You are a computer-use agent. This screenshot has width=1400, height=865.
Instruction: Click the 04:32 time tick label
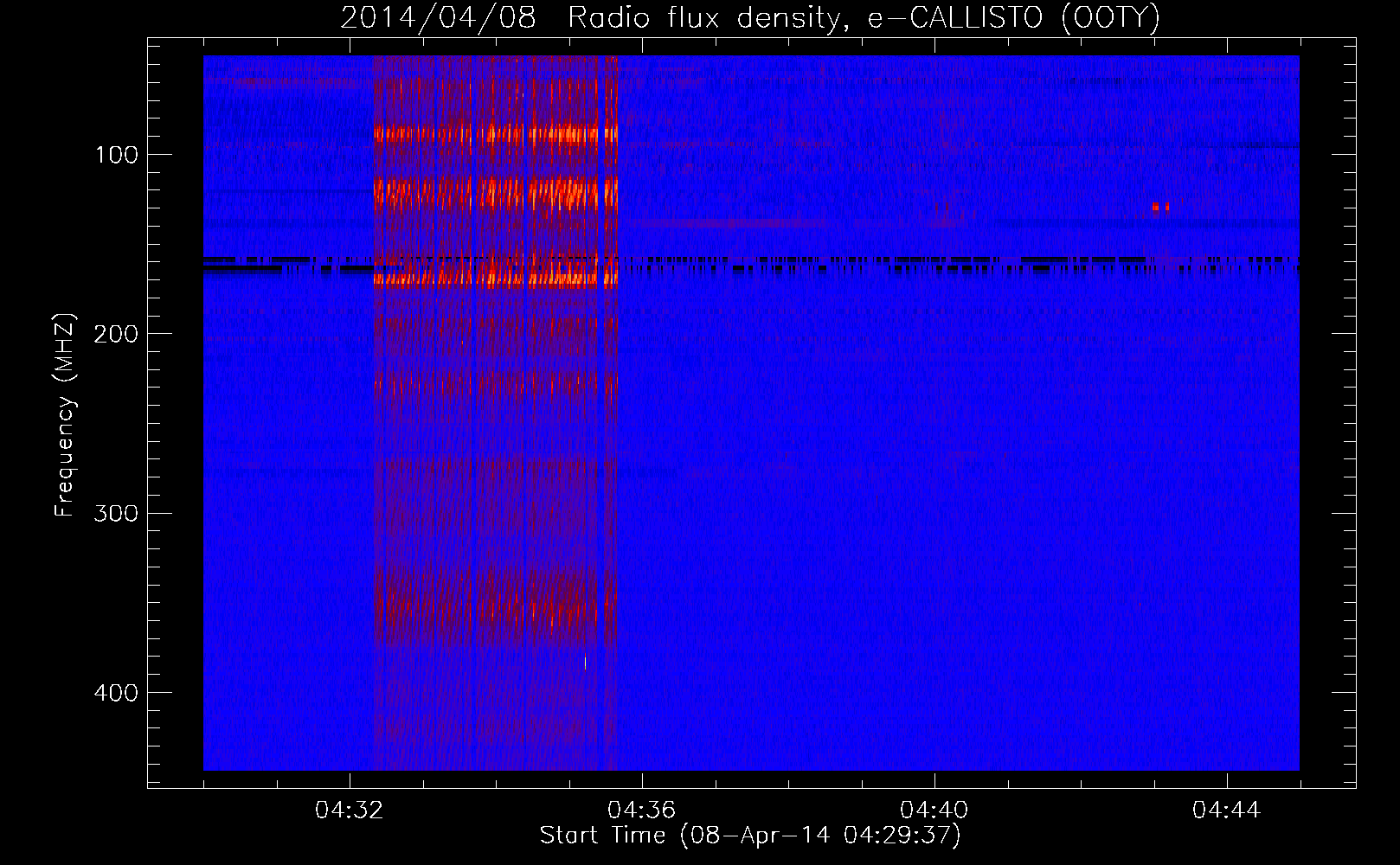point(350,811)
